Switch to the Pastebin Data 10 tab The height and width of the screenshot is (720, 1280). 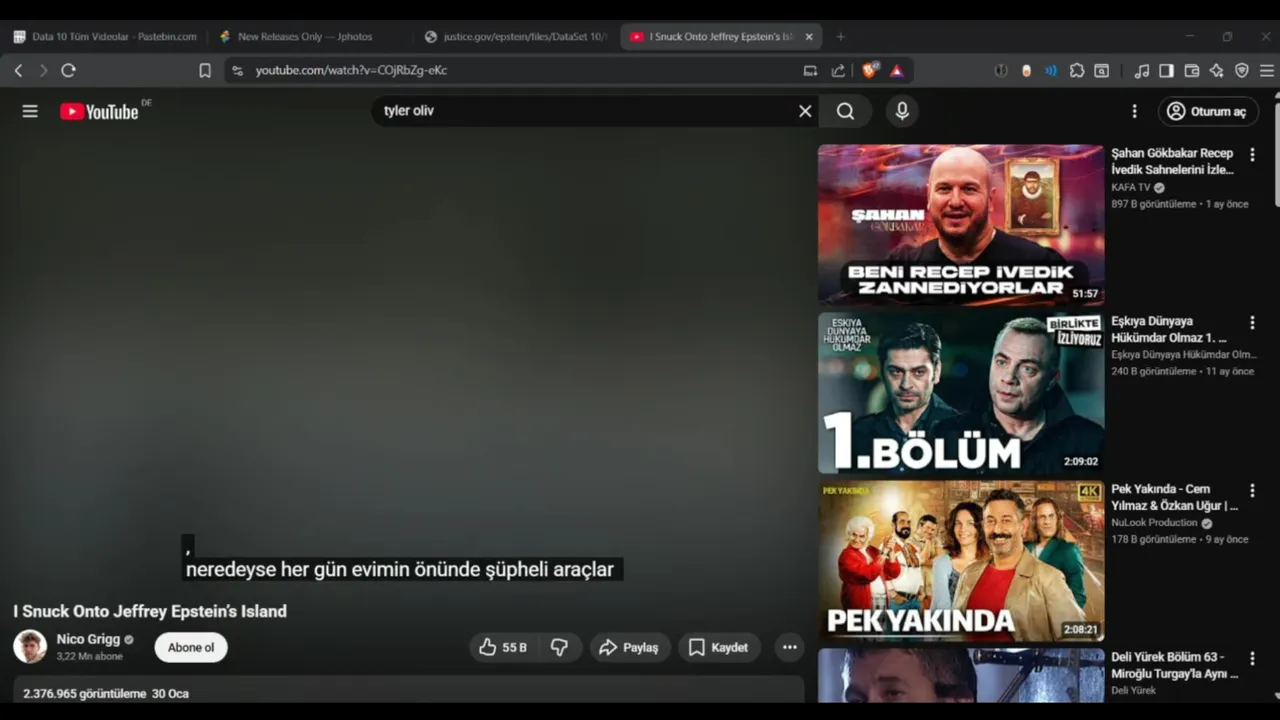click(x=105, y=36)
